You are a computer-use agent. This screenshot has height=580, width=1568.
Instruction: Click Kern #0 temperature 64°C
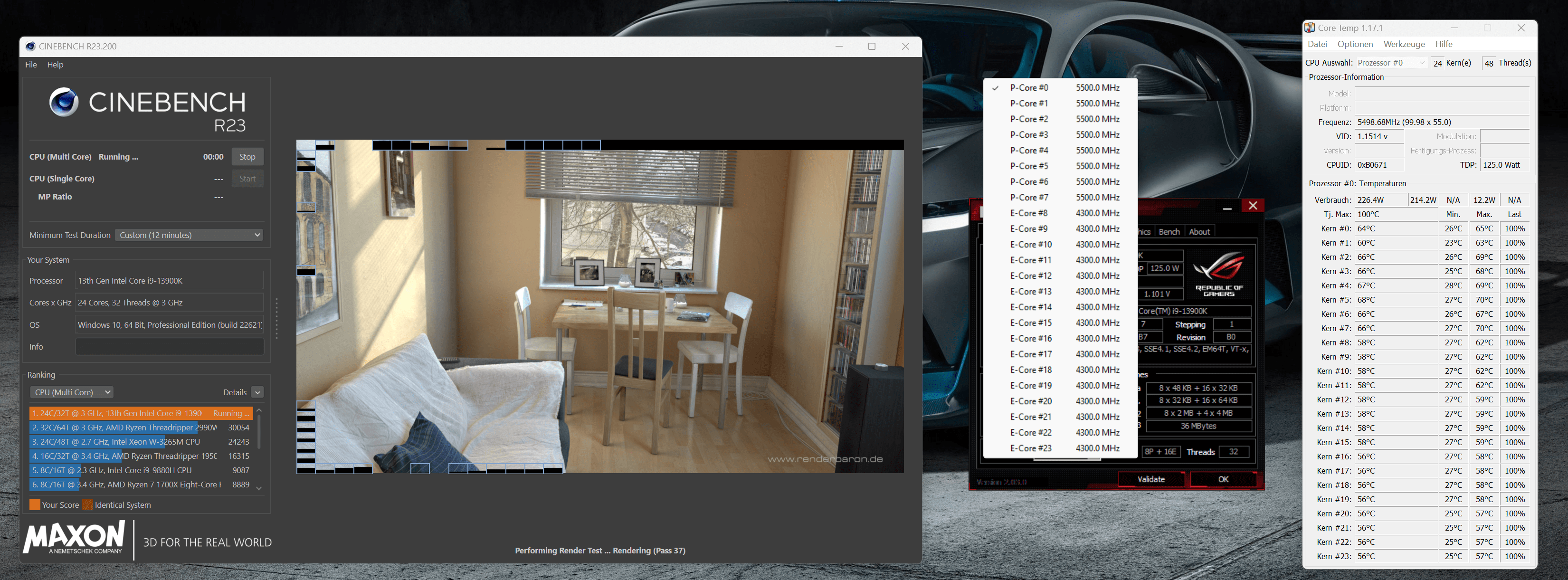point(1397,229)
